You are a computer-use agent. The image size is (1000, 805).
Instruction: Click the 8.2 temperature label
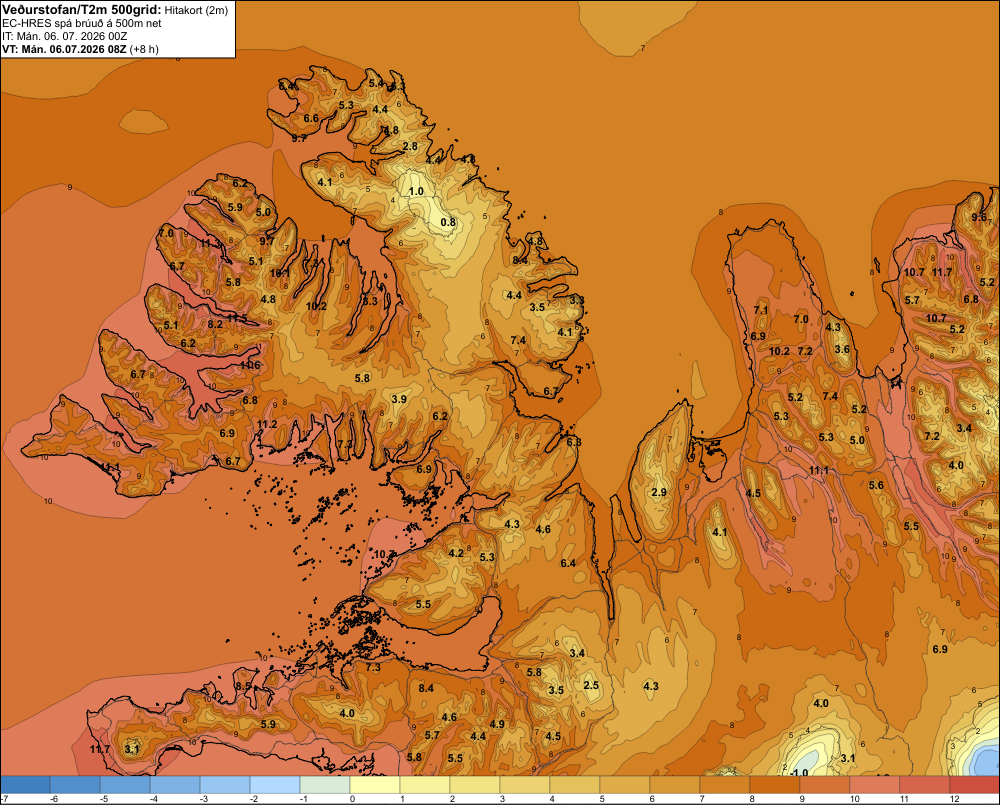pos(216,324)
